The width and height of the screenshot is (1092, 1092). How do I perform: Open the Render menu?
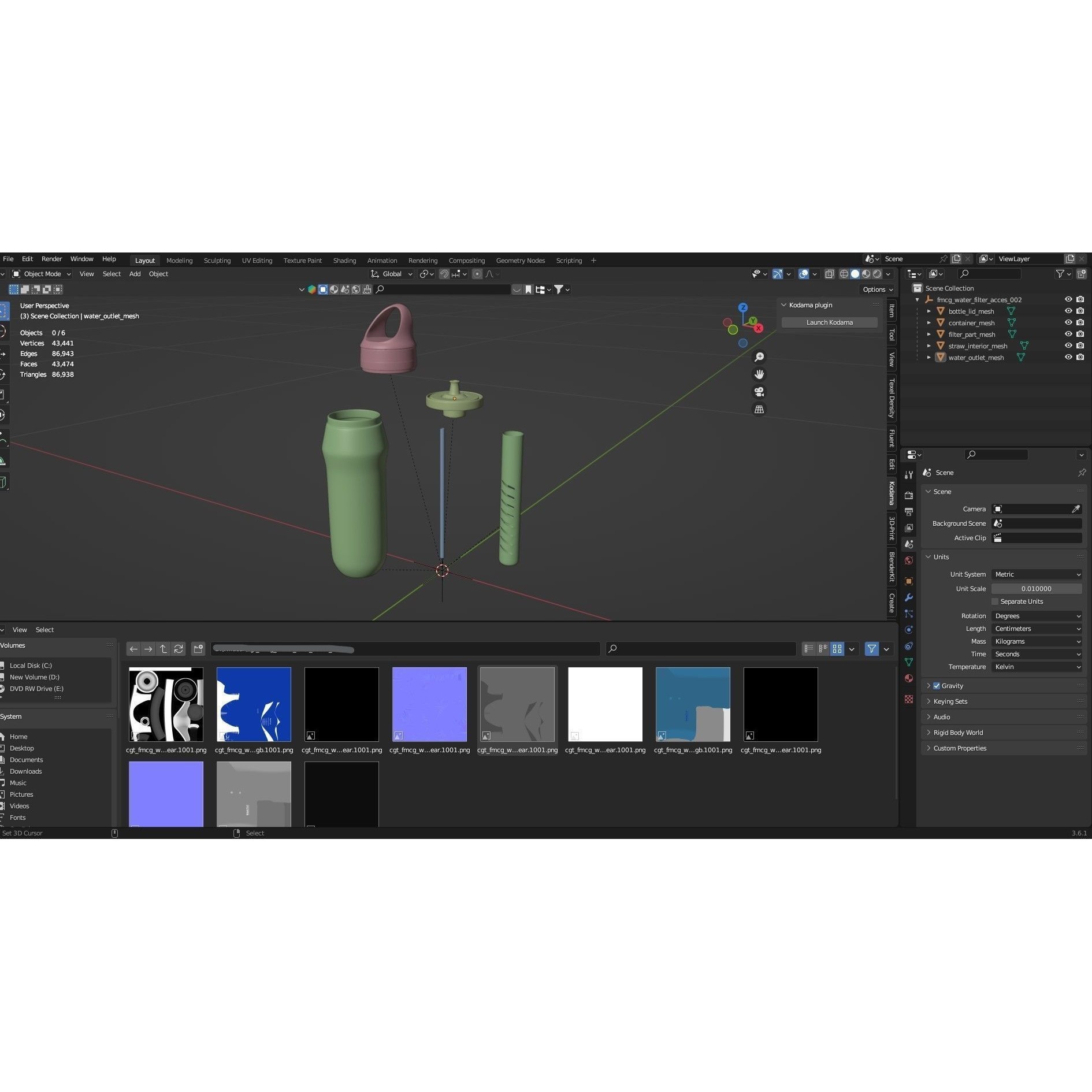[x=51, y=259]
